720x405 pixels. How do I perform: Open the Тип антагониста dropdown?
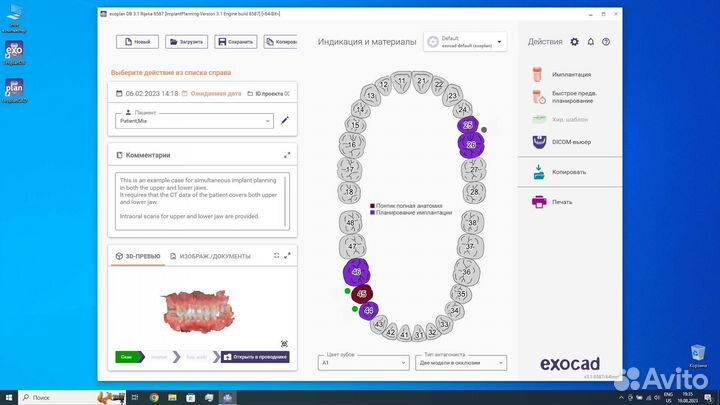[x=461, y=362]
